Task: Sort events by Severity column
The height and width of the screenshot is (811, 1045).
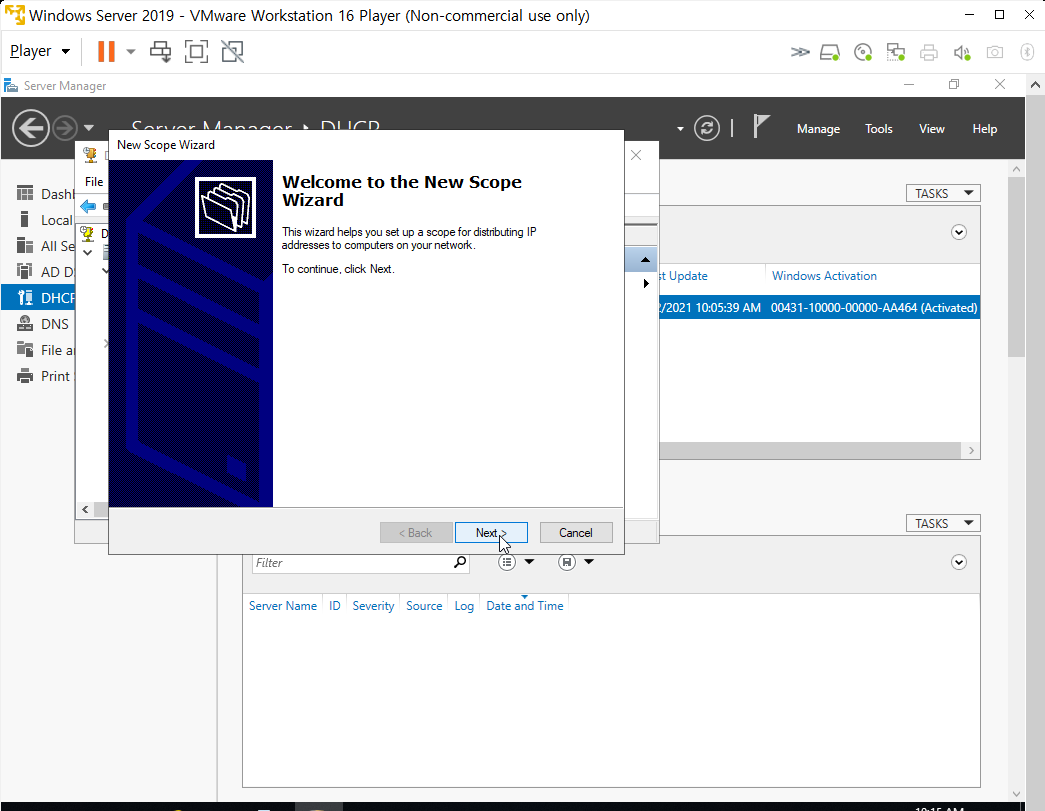Action: pos(373,606)
